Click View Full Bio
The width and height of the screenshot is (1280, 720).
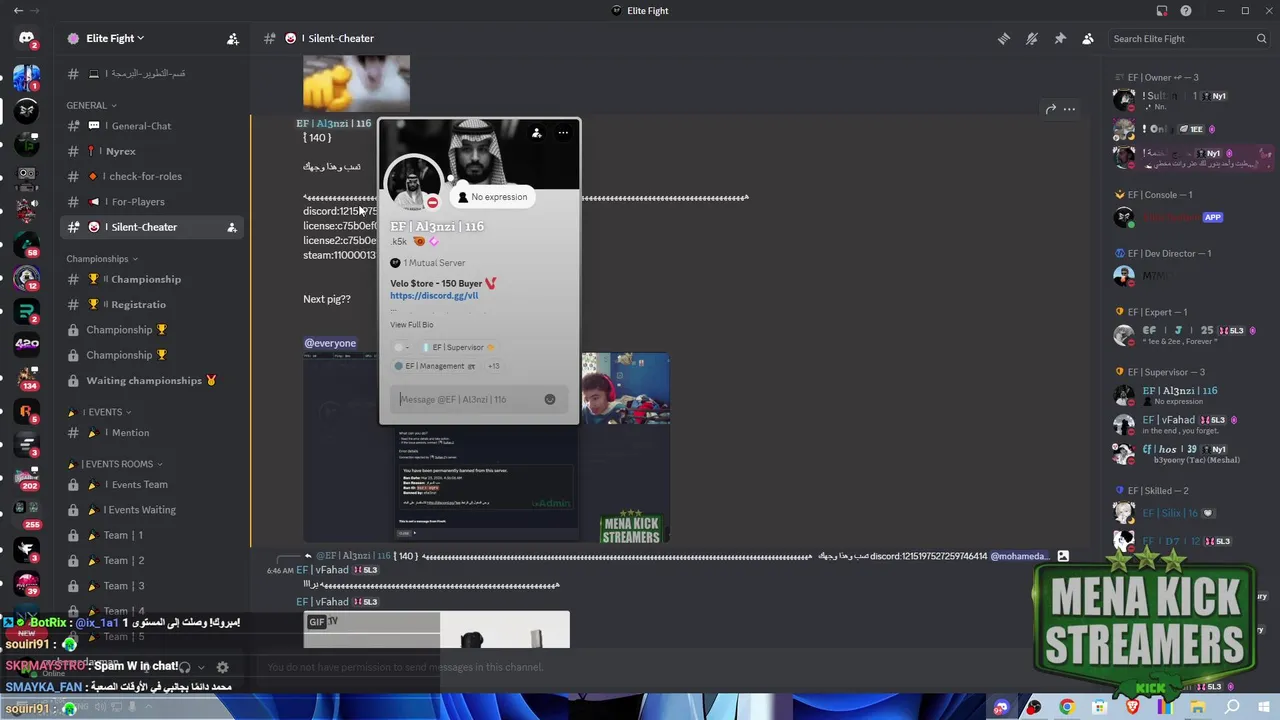pos(412,325)
